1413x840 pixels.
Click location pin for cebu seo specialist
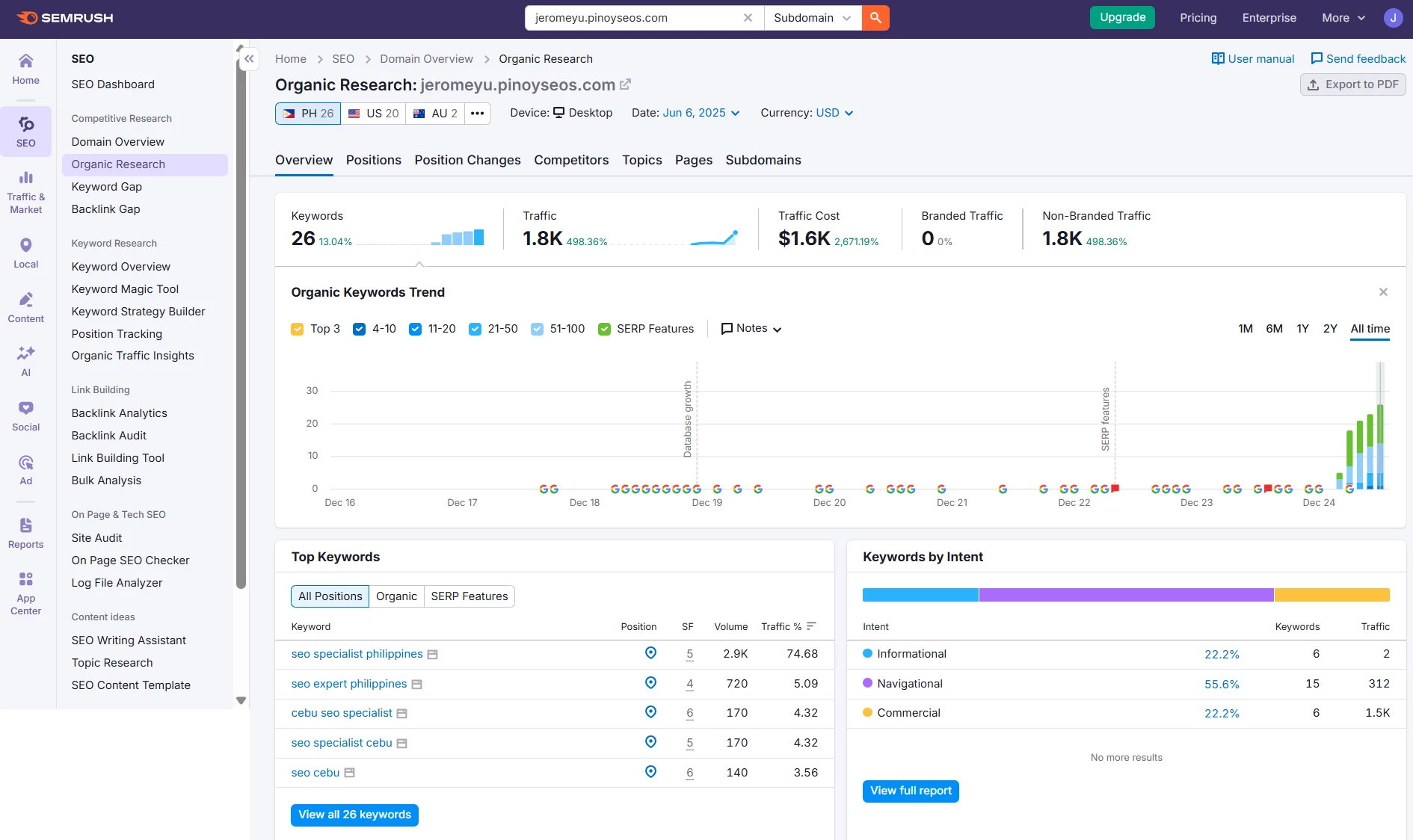pyautogui.click(x=650, y=712)
